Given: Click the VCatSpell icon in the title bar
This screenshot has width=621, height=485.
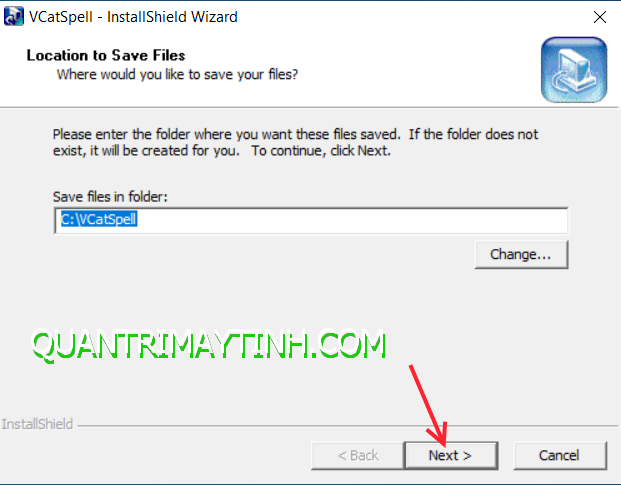Looking at the screenshot, I should pos(14,17).
